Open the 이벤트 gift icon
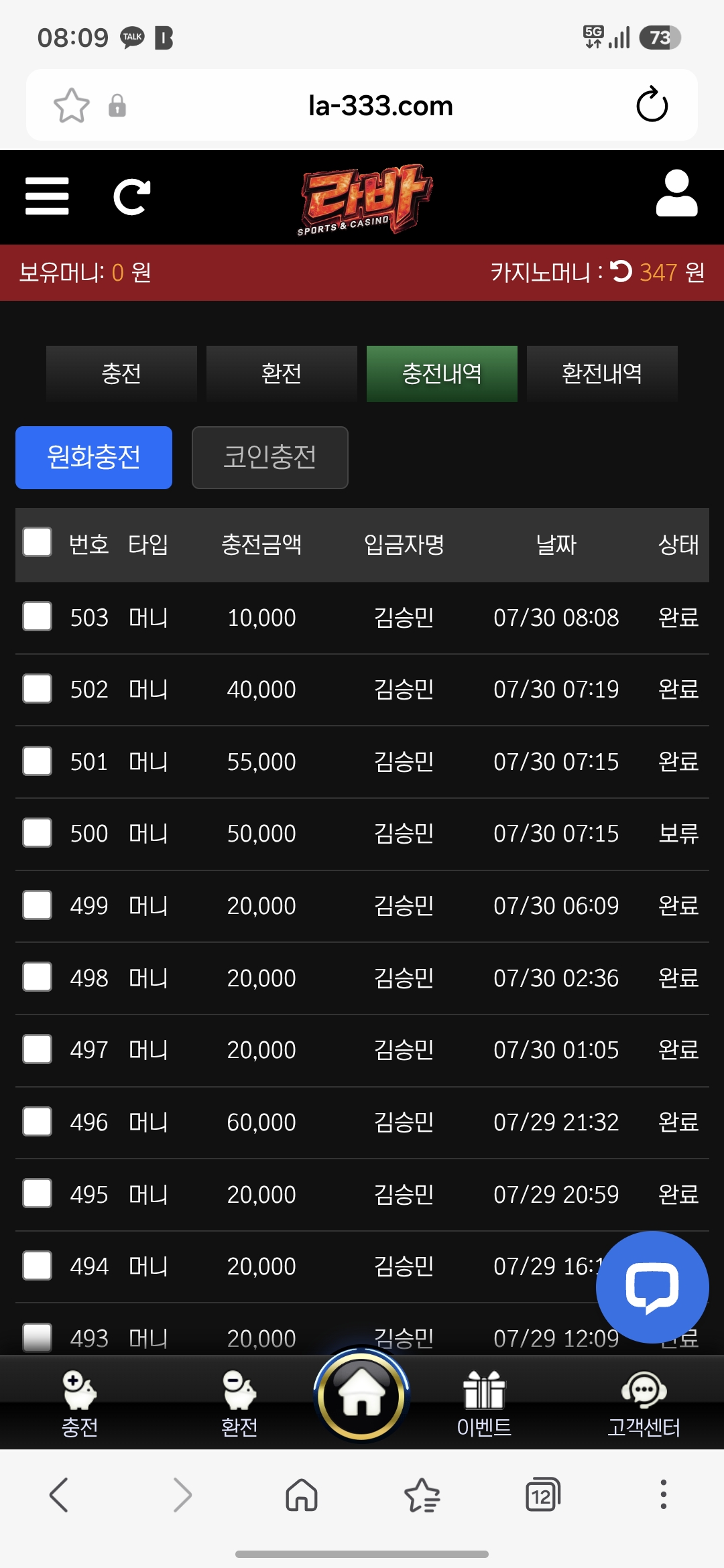This screenshot has width=724, height=1568. 484,1390
